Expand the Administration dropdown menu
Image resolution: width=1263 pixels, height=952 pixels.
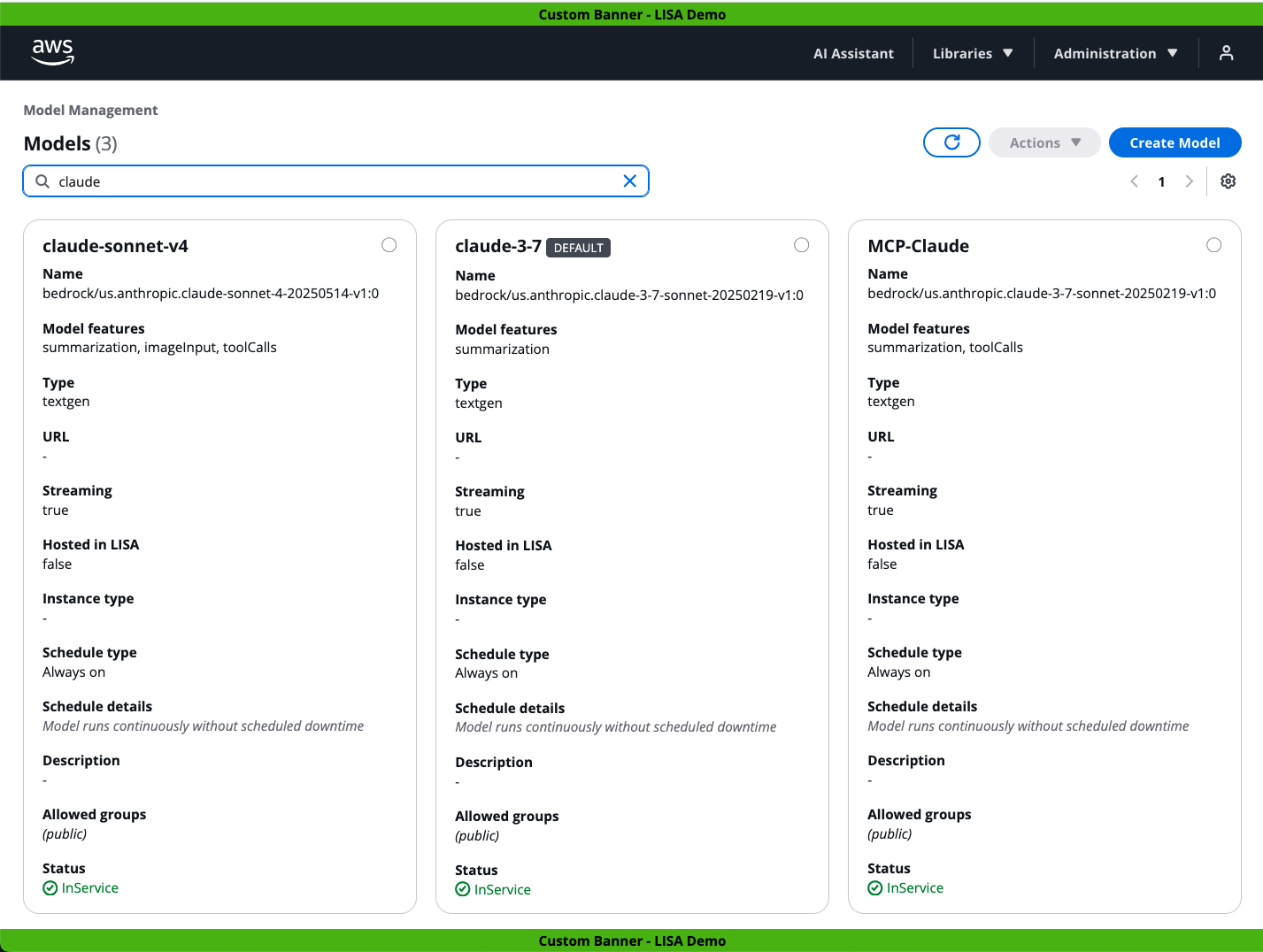(1114, 53)
